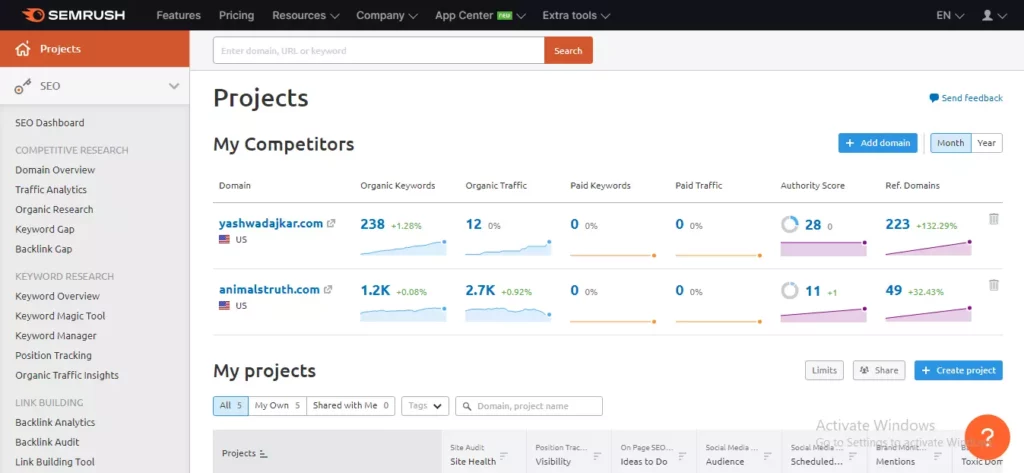Delete animalstruth.com row with trash icon
This screenshot has width=1024, height=473.
coord(993,285)
